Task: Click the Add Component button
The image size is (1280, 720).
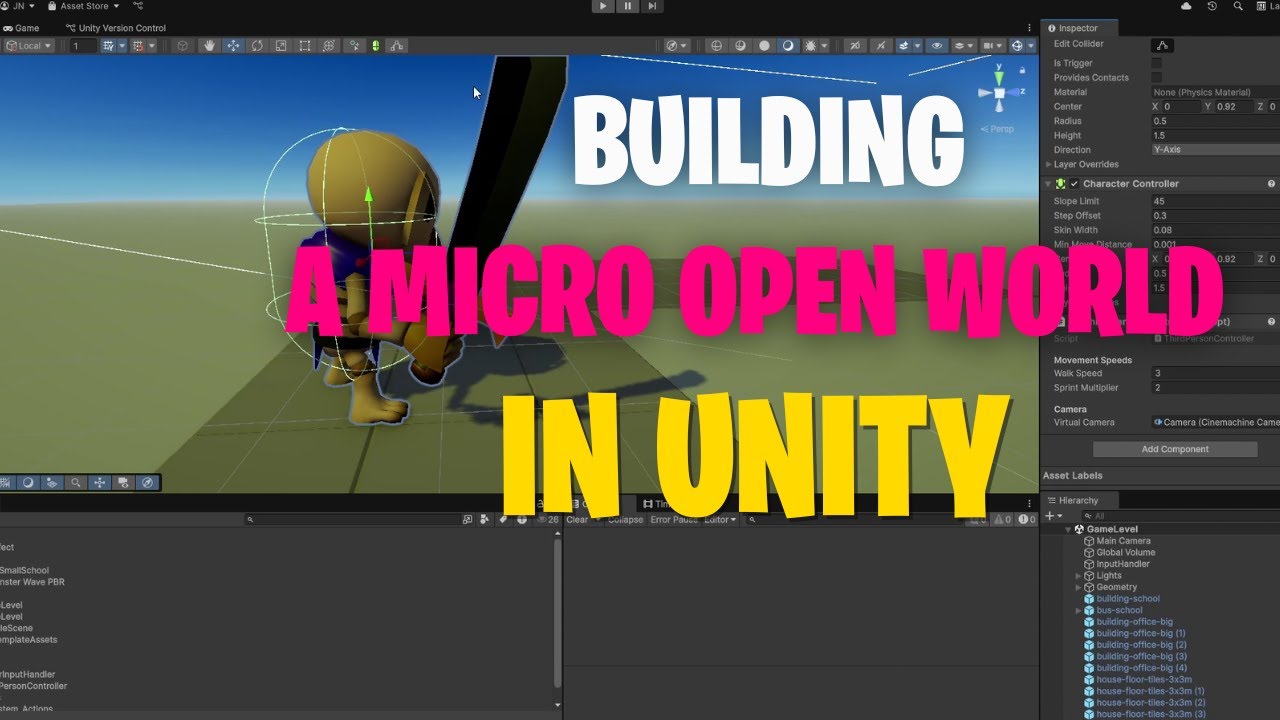Action: coord(1175,449)
